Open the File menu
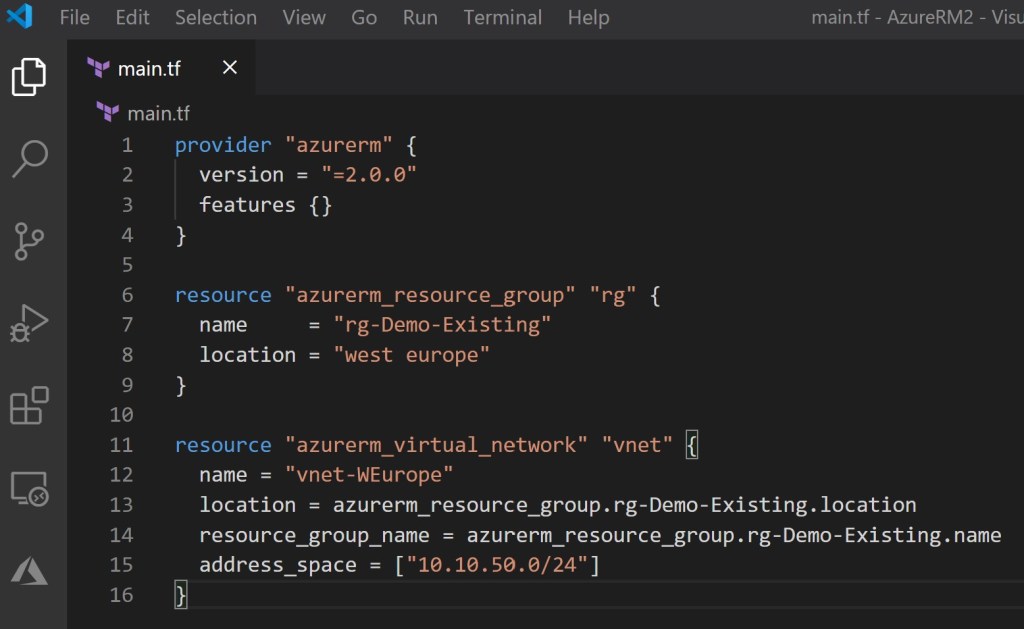This screenshot has height=629, width=1024. (74, 18)
